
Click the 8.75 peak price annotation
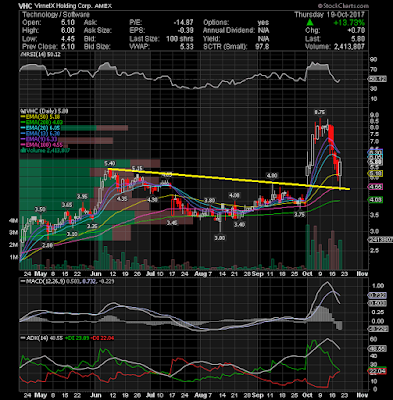point(320,112)
